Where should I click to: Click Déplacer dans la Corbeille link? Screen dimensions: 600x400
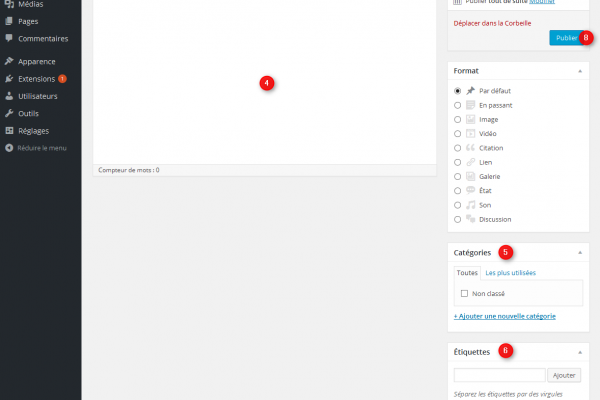[x=492, y=23]
